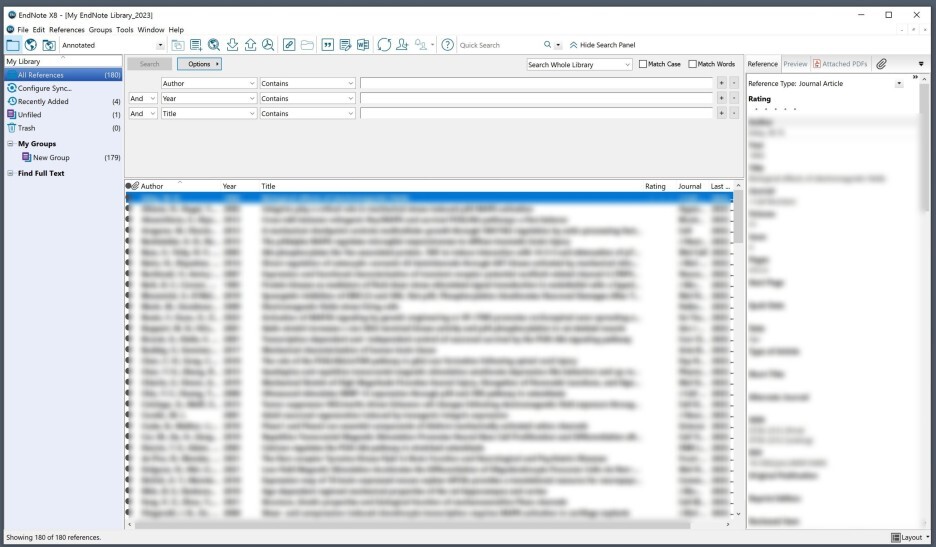Click the read/unread dot column header
Screen dimensions: 936x547
pyautogui.click(x=128, y=186)
